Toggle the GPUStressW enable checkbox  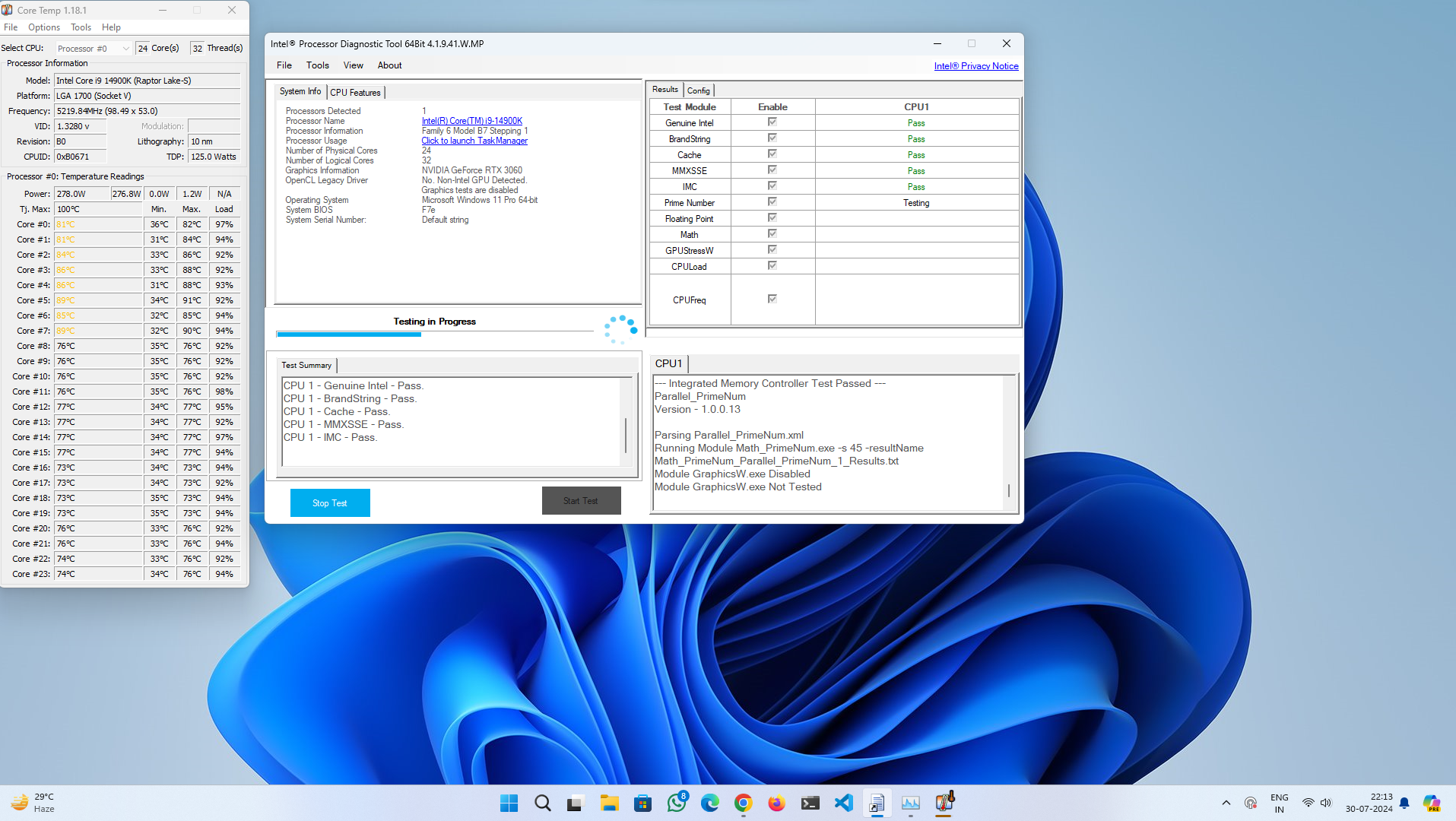pos(772,250)
